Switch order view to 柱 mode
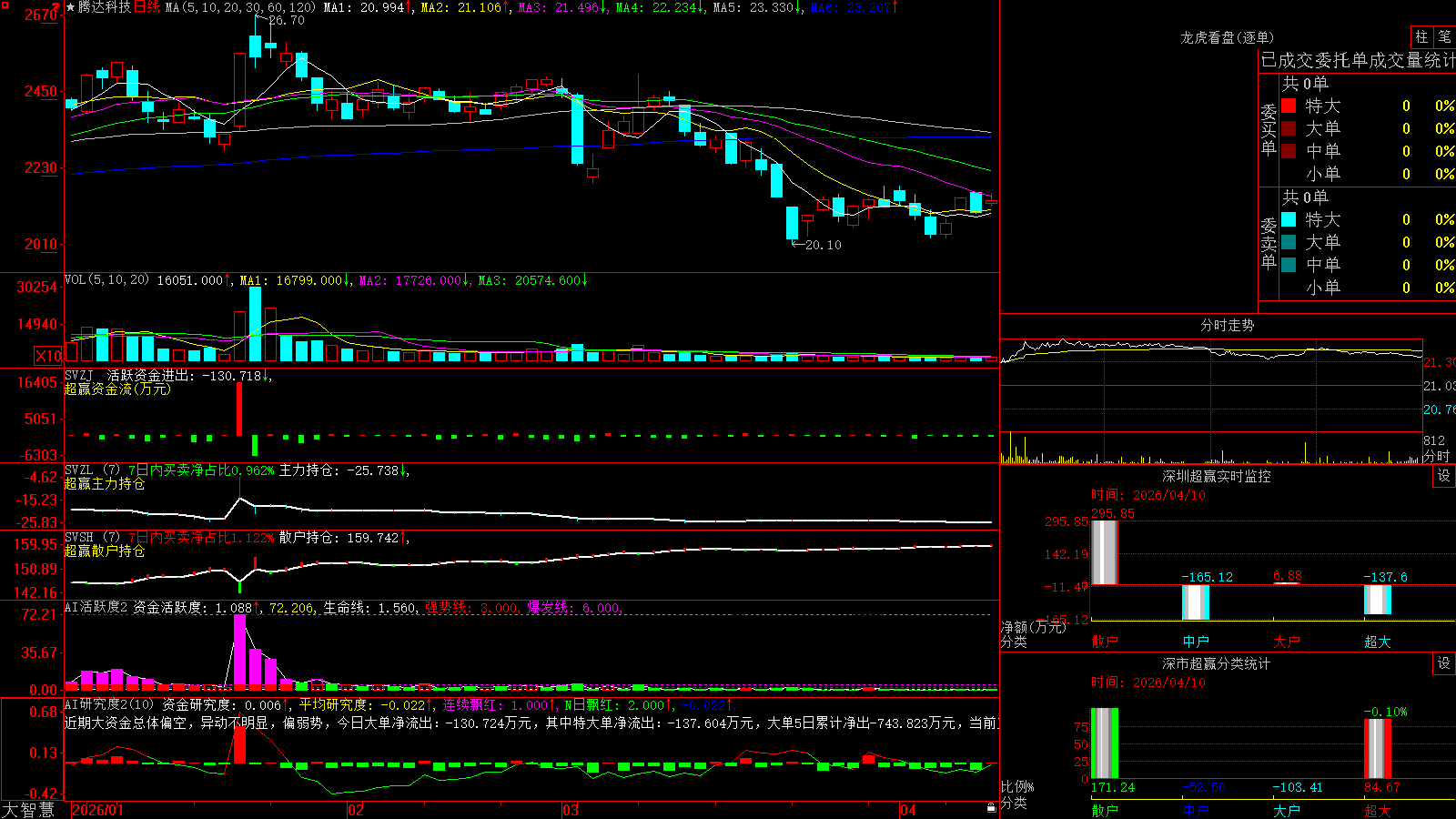The image size is (1456, 819). click(1421, 37)
